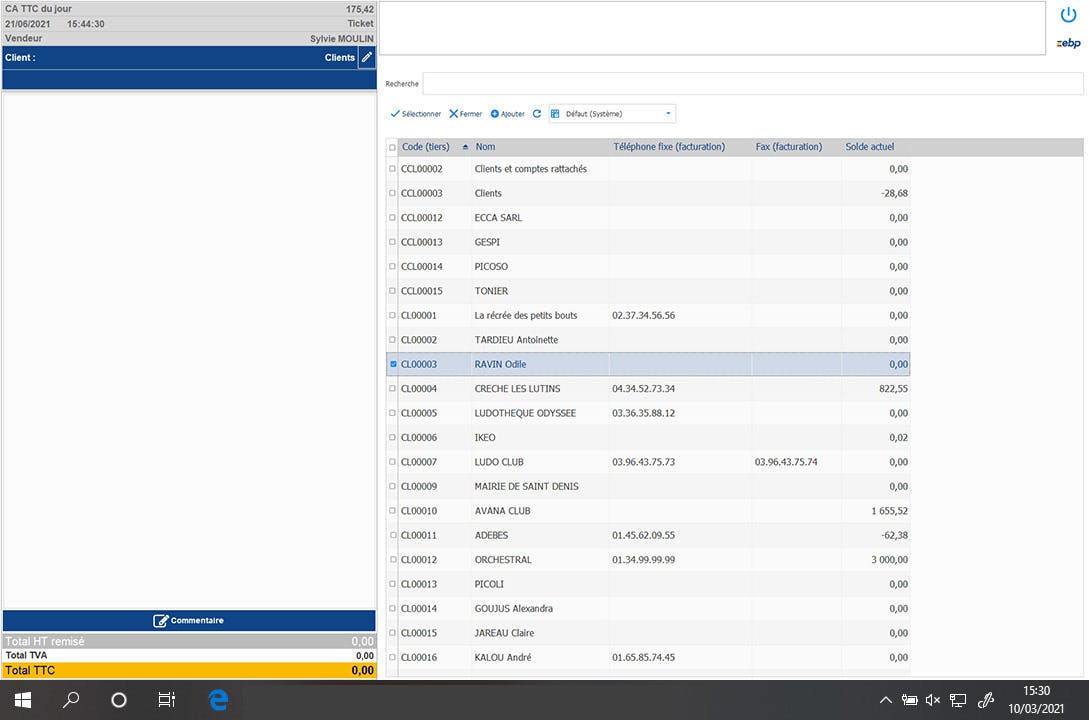Click the pencil edit icon beside Clients
This screenshot has height=720, width=1089.
click(x=367, y=57)
